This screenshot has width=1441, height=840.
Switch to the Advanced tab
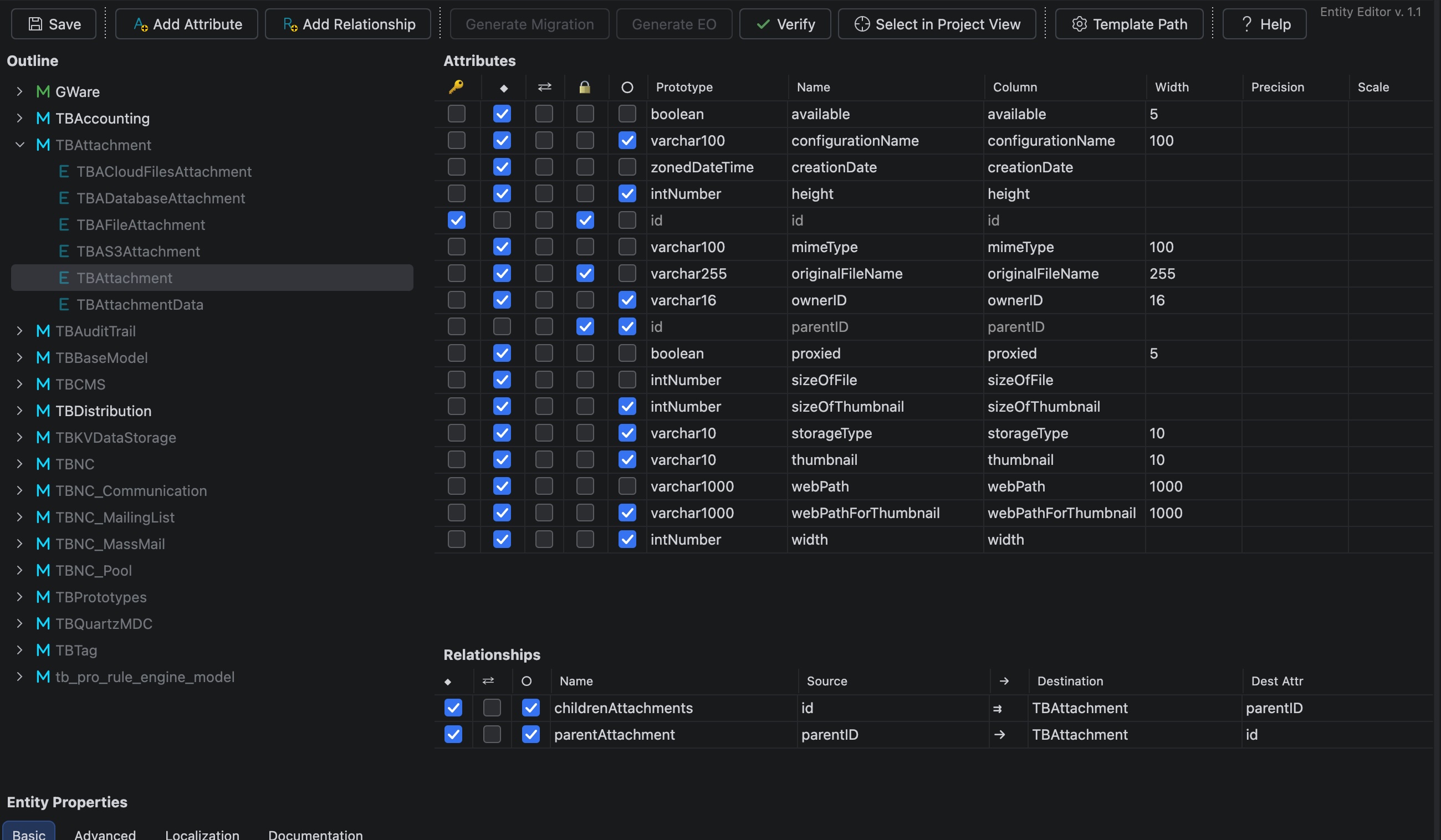click(x=105, y=834)
